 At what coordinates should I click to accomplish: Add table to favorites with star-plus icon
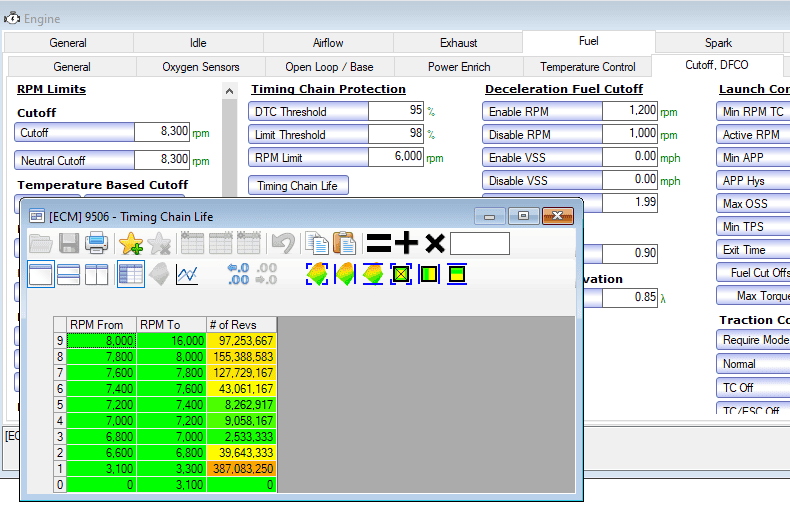click(131, 243)
